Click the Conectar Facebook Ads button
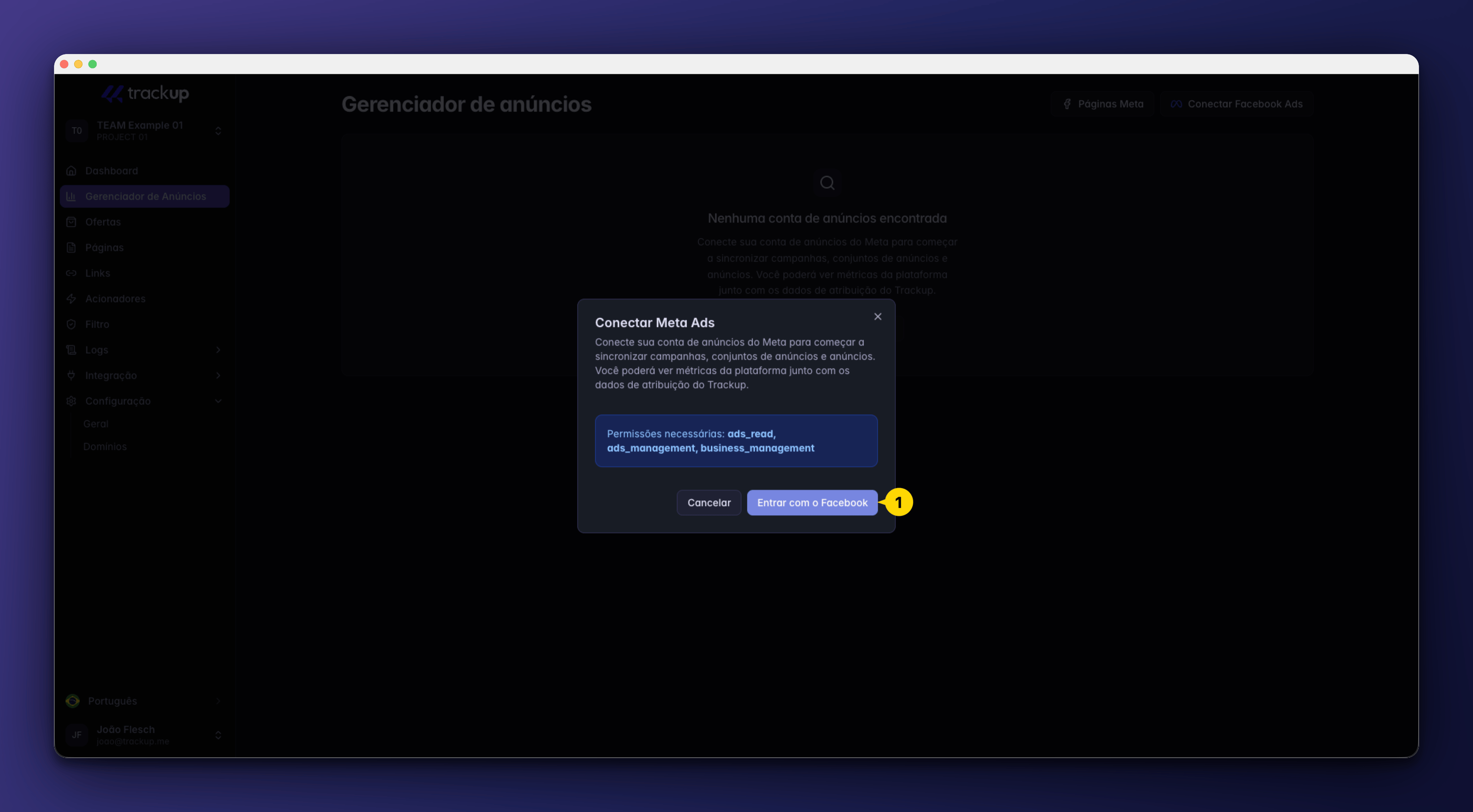This screenshot has height=812, width=1473. 1236,104
